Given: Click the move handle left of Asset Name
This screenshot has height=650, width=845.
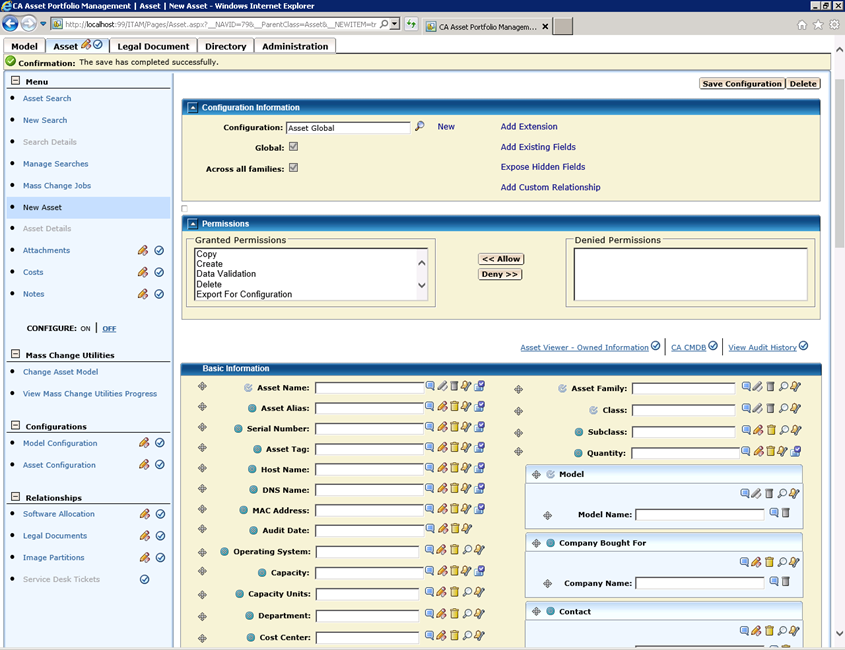Looking at the screenshot, I should pos(202,387).
